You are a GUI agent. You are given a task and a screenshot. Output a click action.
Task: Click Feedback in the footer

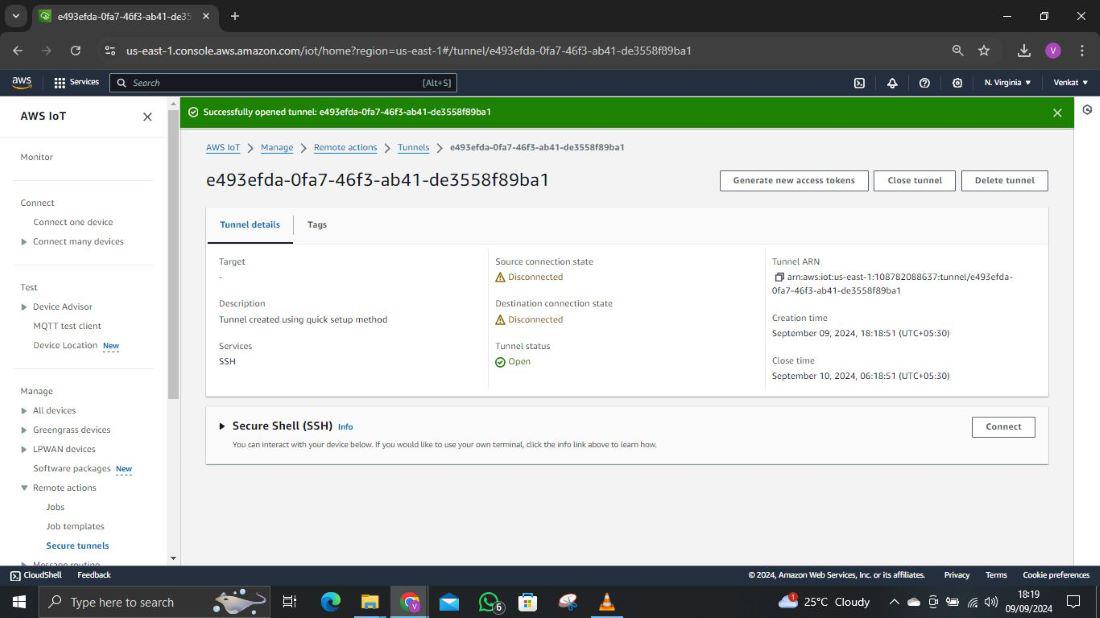pyautogui.click(x=94, y=575)
